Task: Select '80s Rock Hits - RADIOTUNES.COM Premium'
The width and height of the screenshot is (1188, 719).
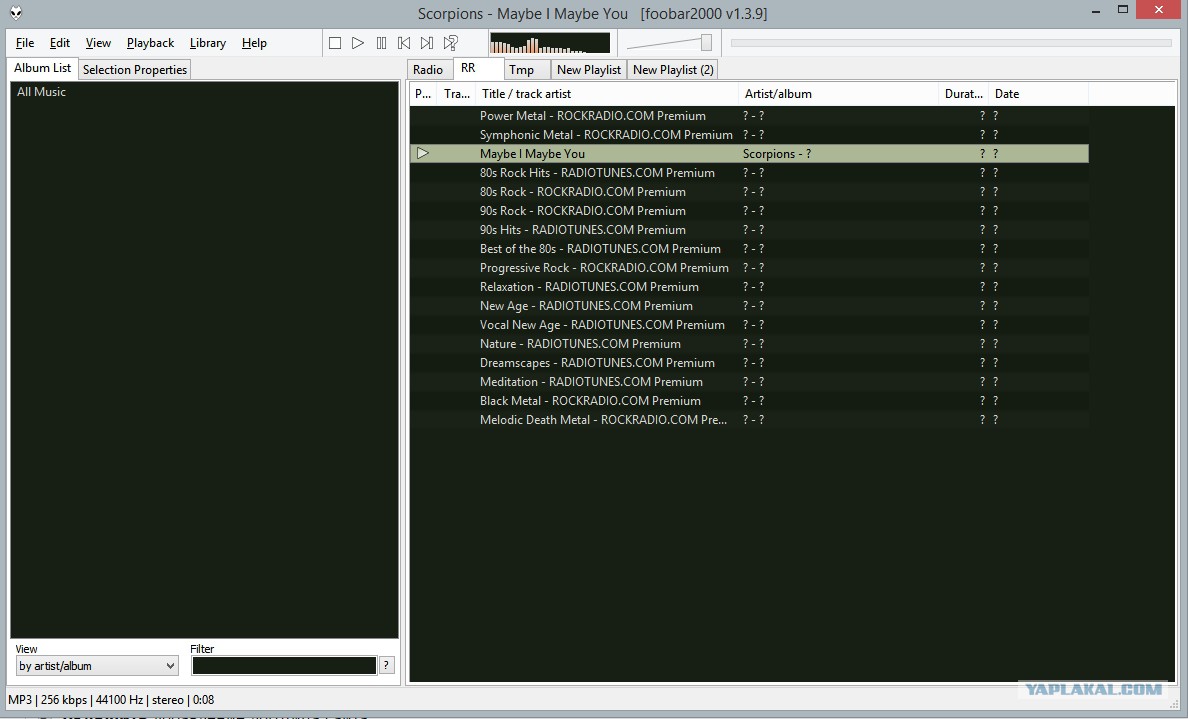Action: 749,173
